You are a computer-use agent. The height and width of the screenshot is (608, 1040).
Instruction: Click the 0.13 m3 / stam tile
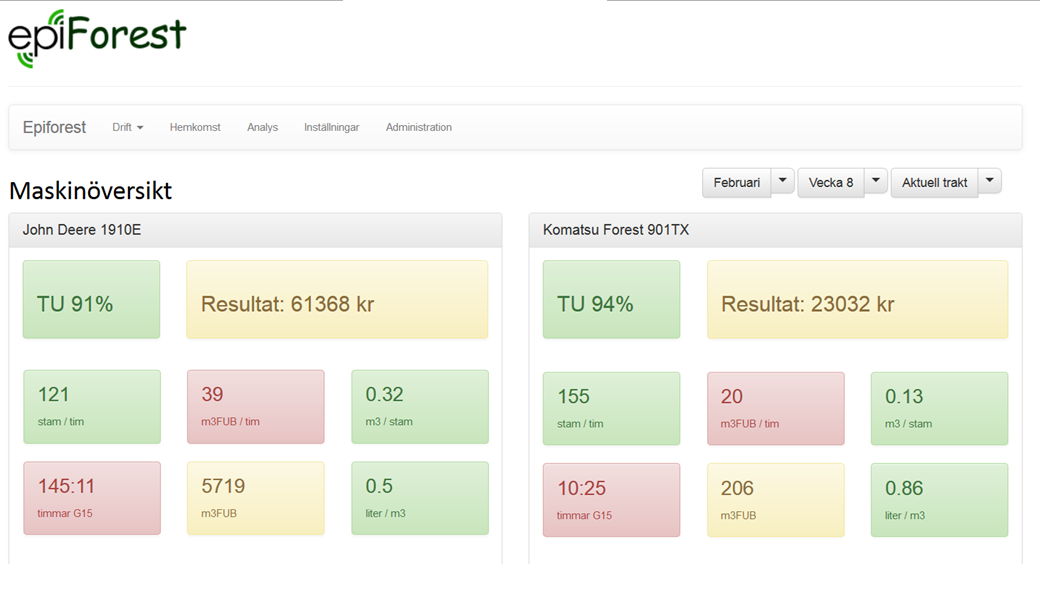tap(940, 408)
